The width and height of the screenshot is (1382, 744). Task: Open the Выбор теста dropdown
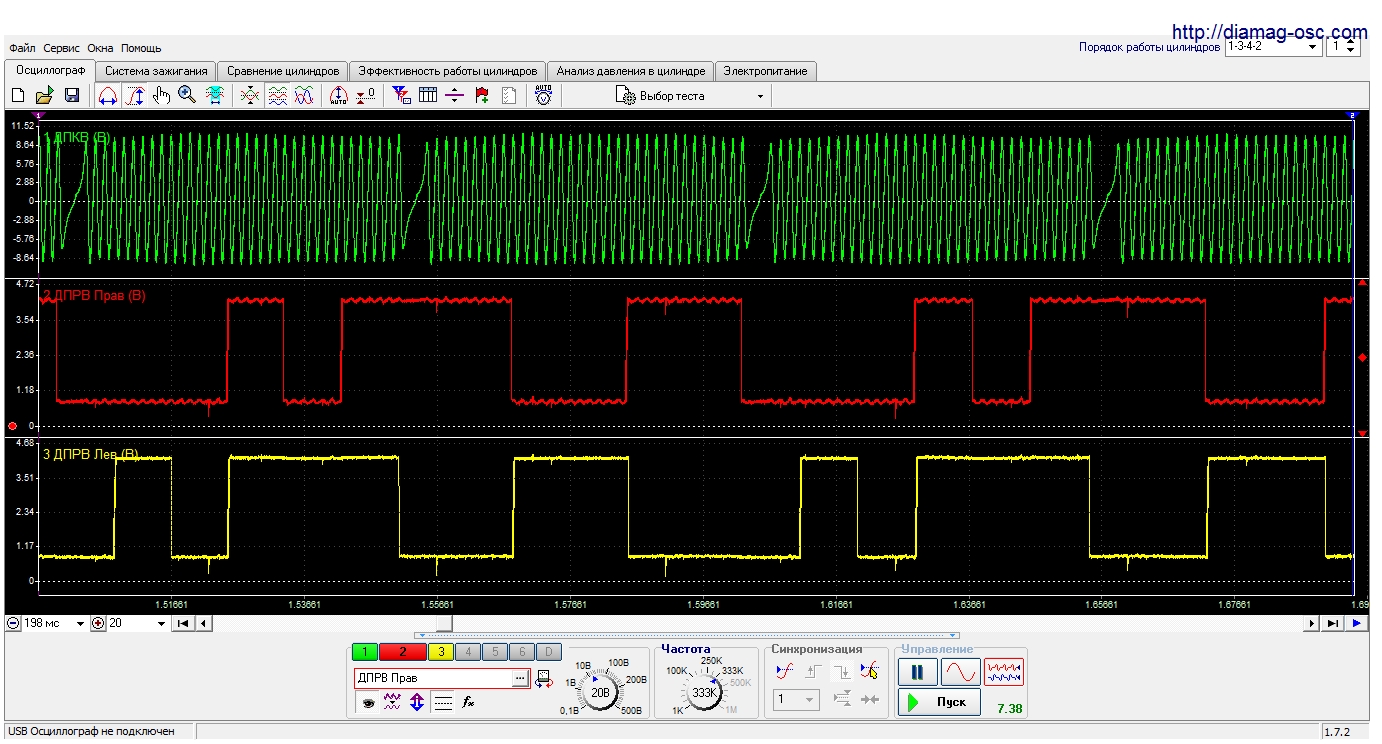point(690,96)
